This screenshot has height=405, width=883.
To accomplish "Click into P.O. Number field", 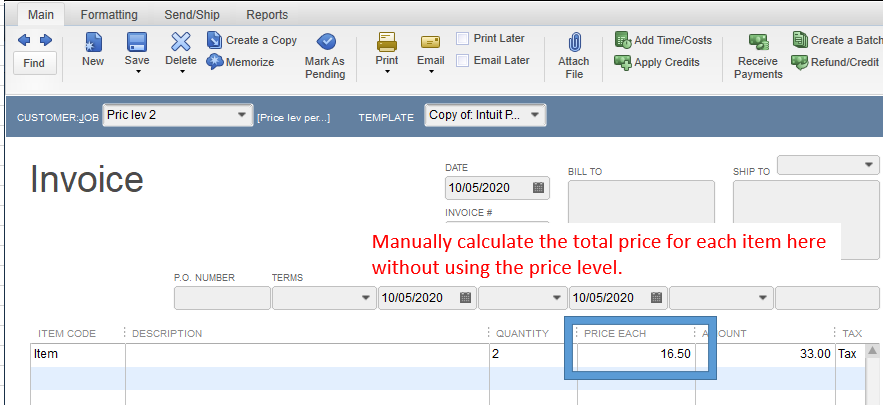I will pos(222,298).
